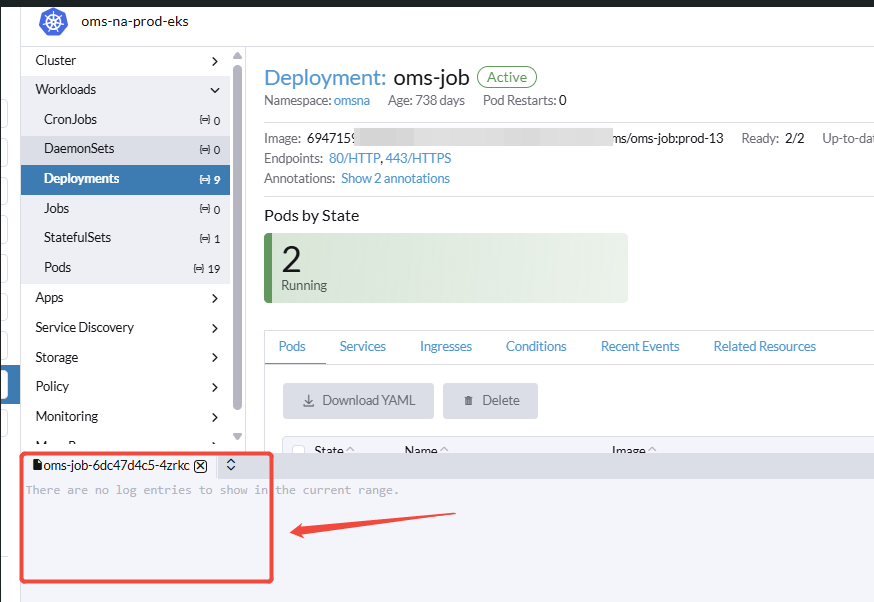Image resolution: width=874 pixels, height=602 pixels.
Task: Sort pods by Name column arrow
Action: click(444, 451)
